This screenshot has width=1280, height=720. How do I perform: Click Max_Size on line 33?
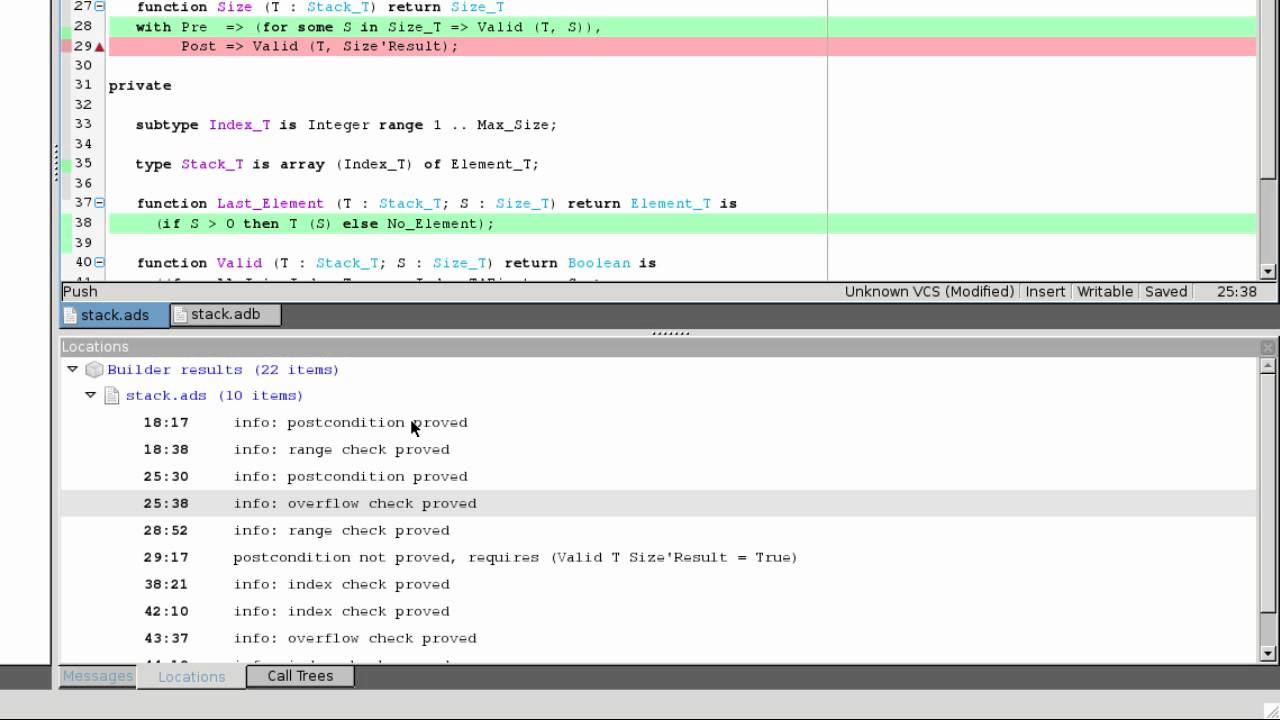click(512, 125)
